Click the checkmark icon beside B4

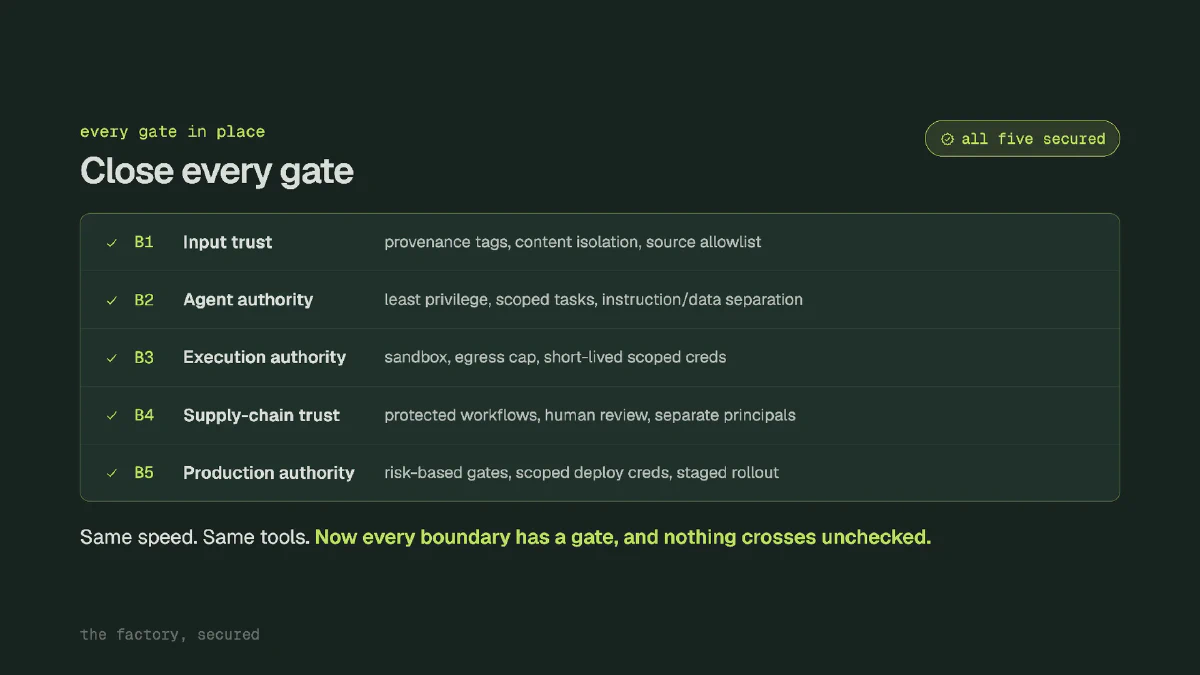112,416
